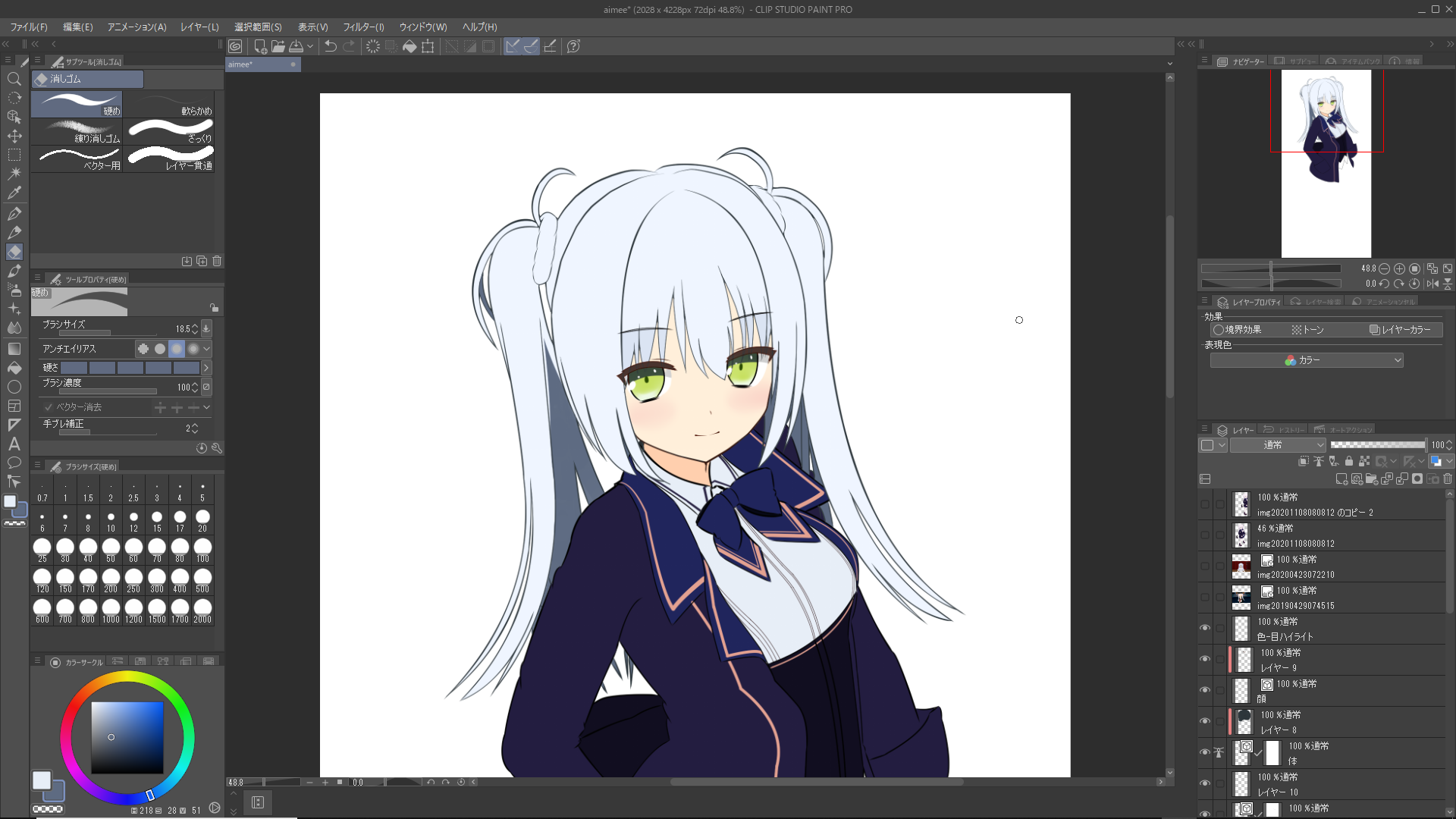The image size is (1456, 819).
Task: Click inside the color square picker
Action: tap(127, 737)
